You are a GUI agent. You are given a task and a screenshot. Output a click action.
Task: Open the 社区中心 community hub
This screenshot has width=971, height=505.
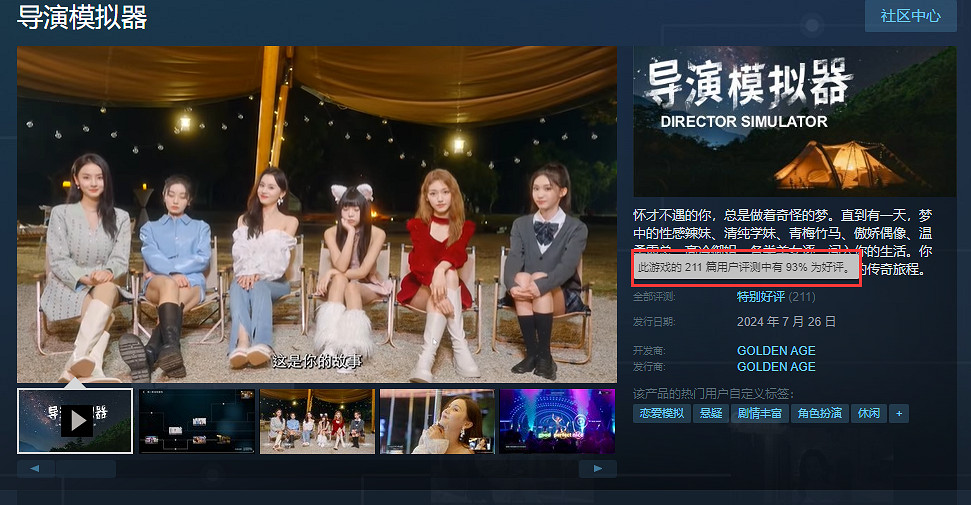(909, 16)
